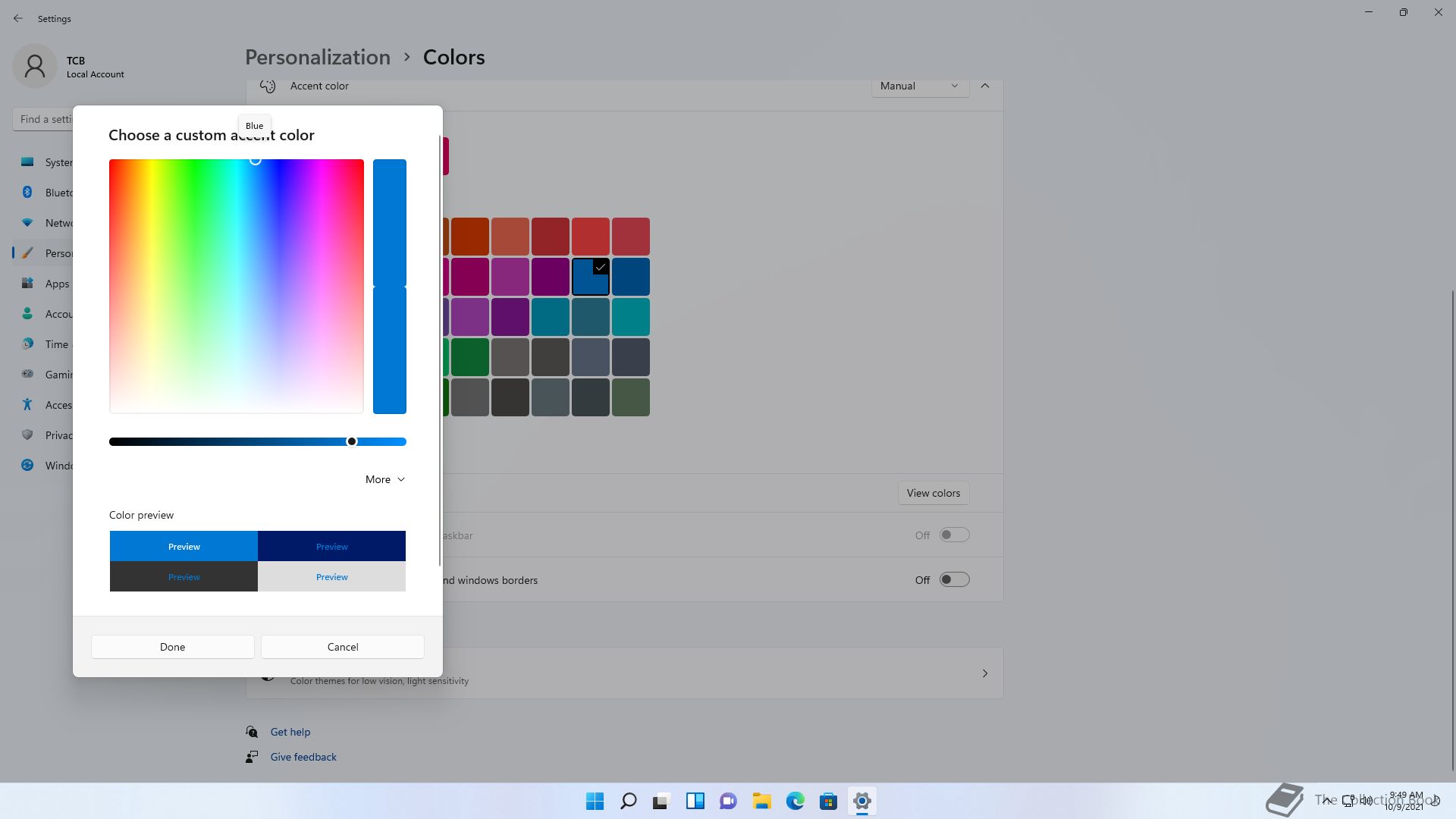This screenshot has height=819, width=1456.
Task: Toggle the Start and taskbar accent switch
Action: (x=954, y=535)
